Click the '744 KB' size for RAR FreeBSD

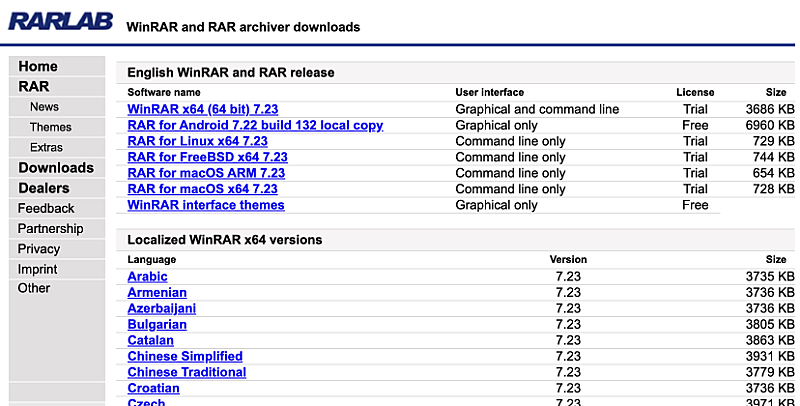point(773,157)
